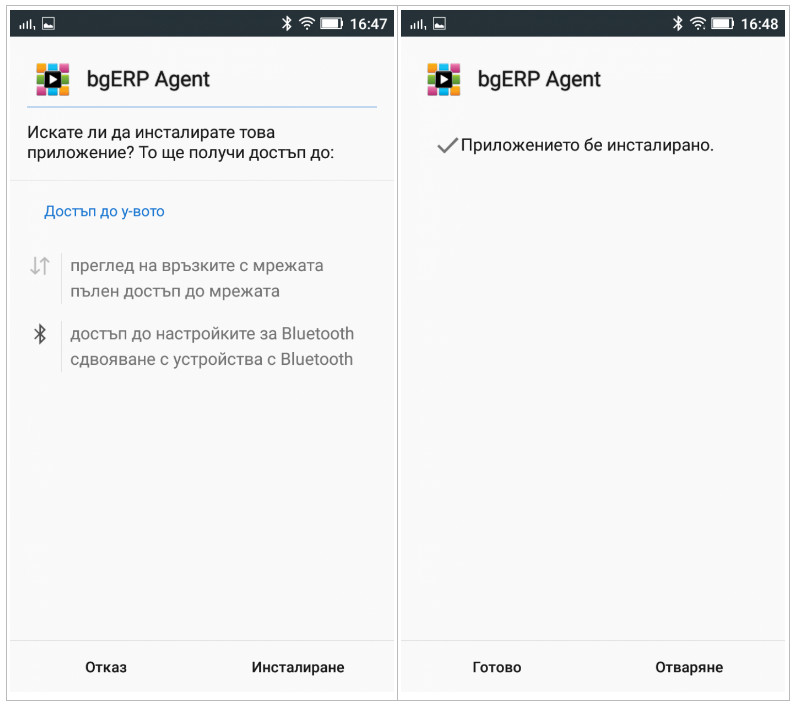The height and width of the screenshot is (704, 792).
Task: Select 'пълен достъп до мрежата' permission
Action: click(175, 291)
